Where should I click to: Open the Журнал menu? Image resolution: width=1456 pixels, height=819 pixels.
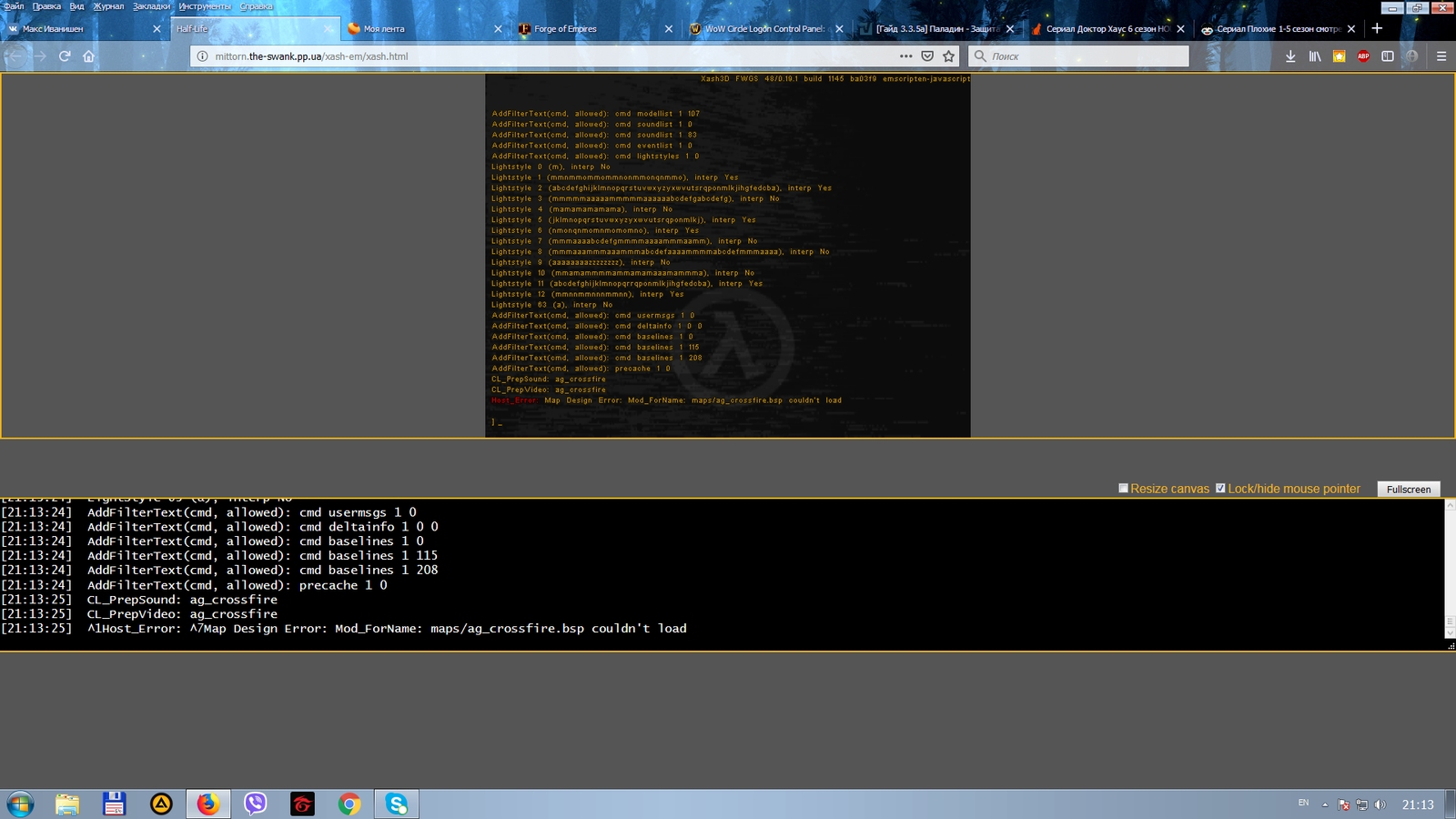pos(108,6)
